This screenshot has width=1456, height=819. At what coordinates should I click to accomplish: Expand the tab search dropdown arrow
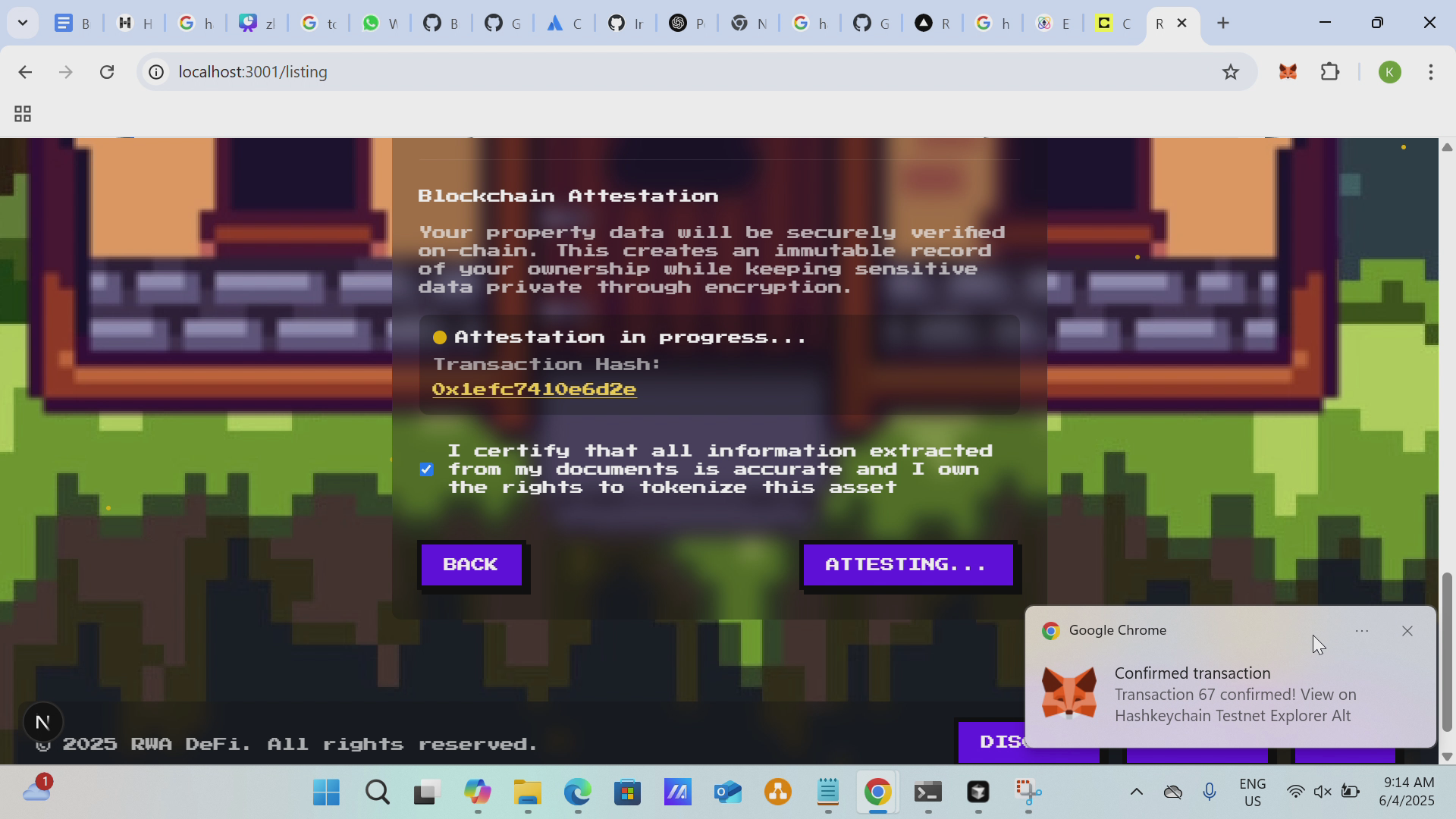(x=23, y=23)
